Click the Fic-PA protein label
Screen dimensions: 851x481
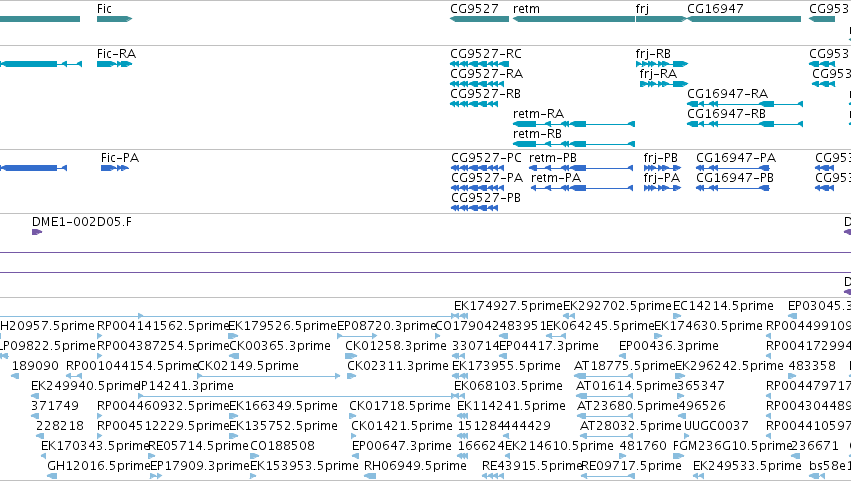point(120,158)
